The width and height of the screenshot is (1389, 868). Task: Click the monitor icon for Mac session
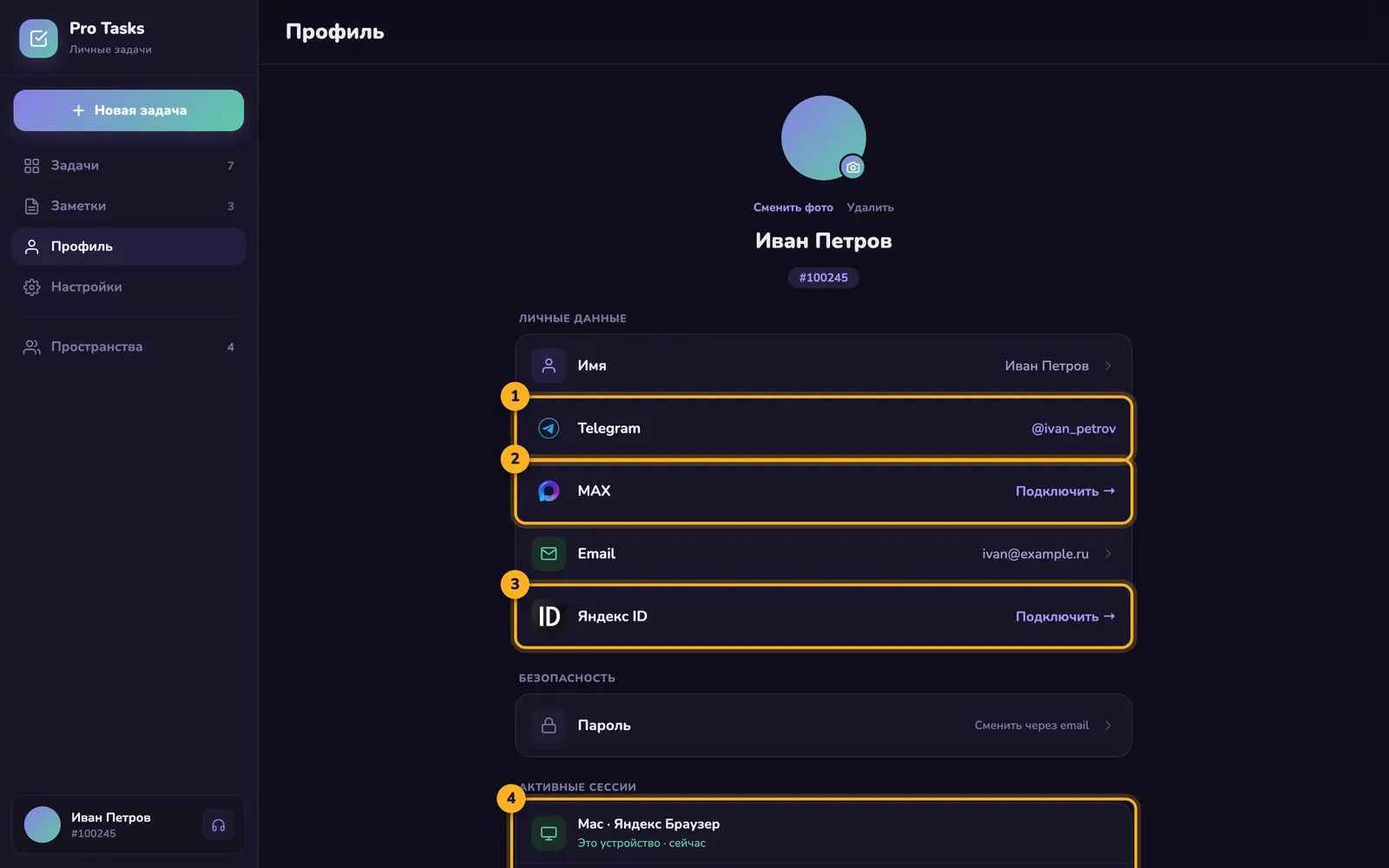[x=549, y=833]
